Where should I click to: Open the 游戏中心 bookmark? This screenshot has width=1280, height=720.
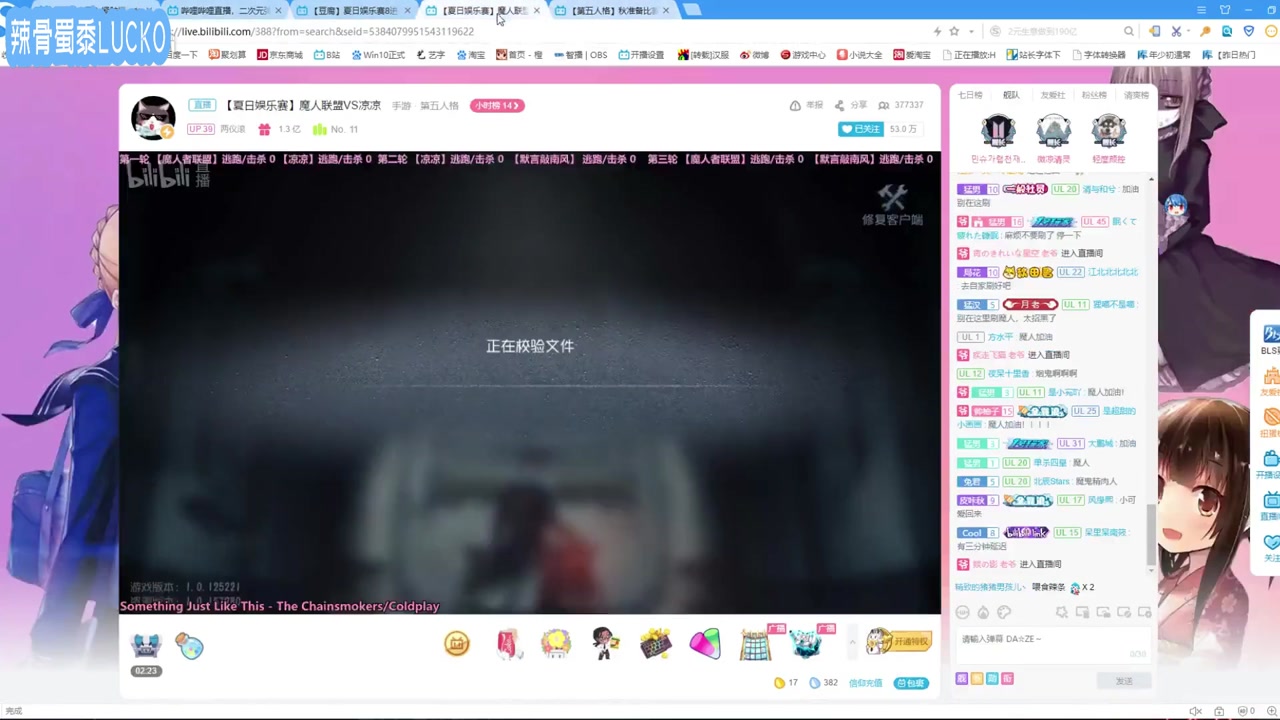point(803,55)
